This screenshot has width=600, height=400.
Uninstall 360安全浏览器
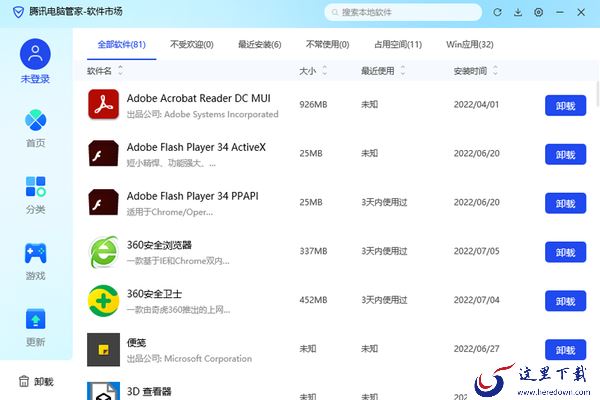coord(566,252)
